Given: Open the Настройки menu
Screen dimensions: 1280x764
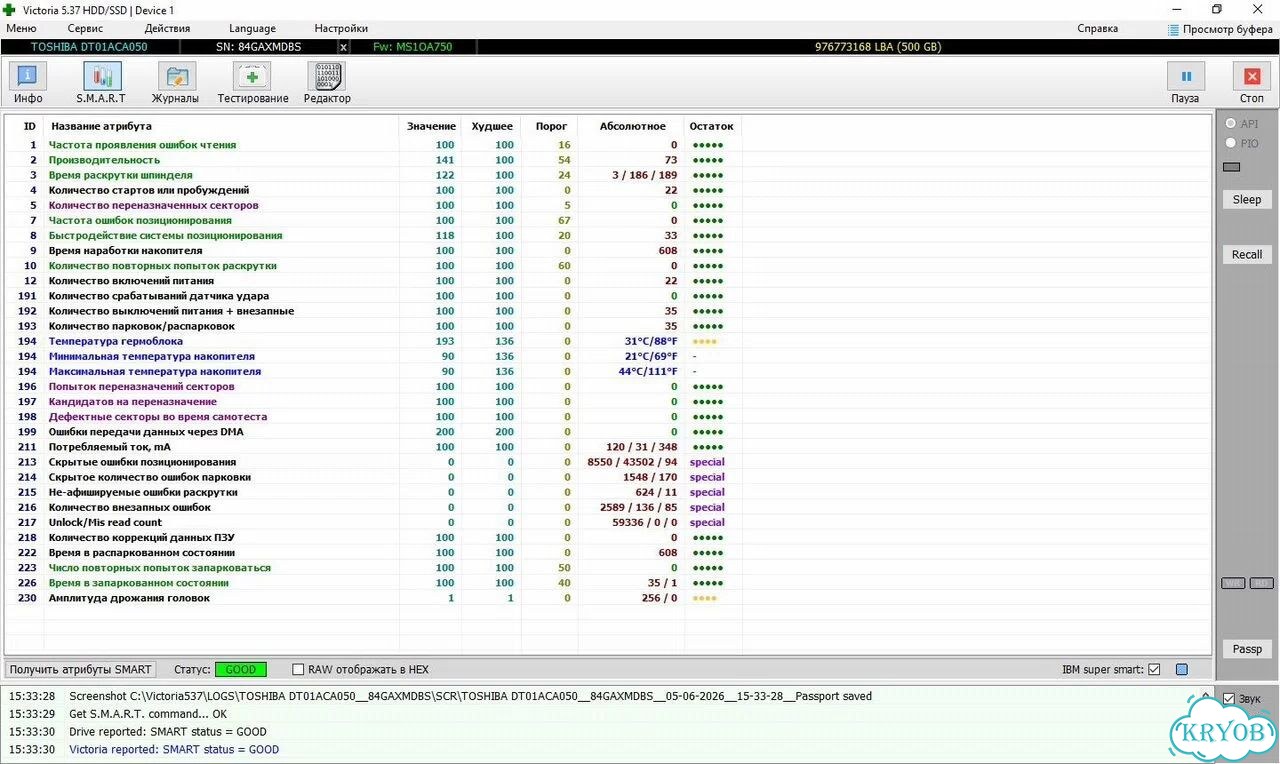Looking at the screenshot, I should [341, 29].
